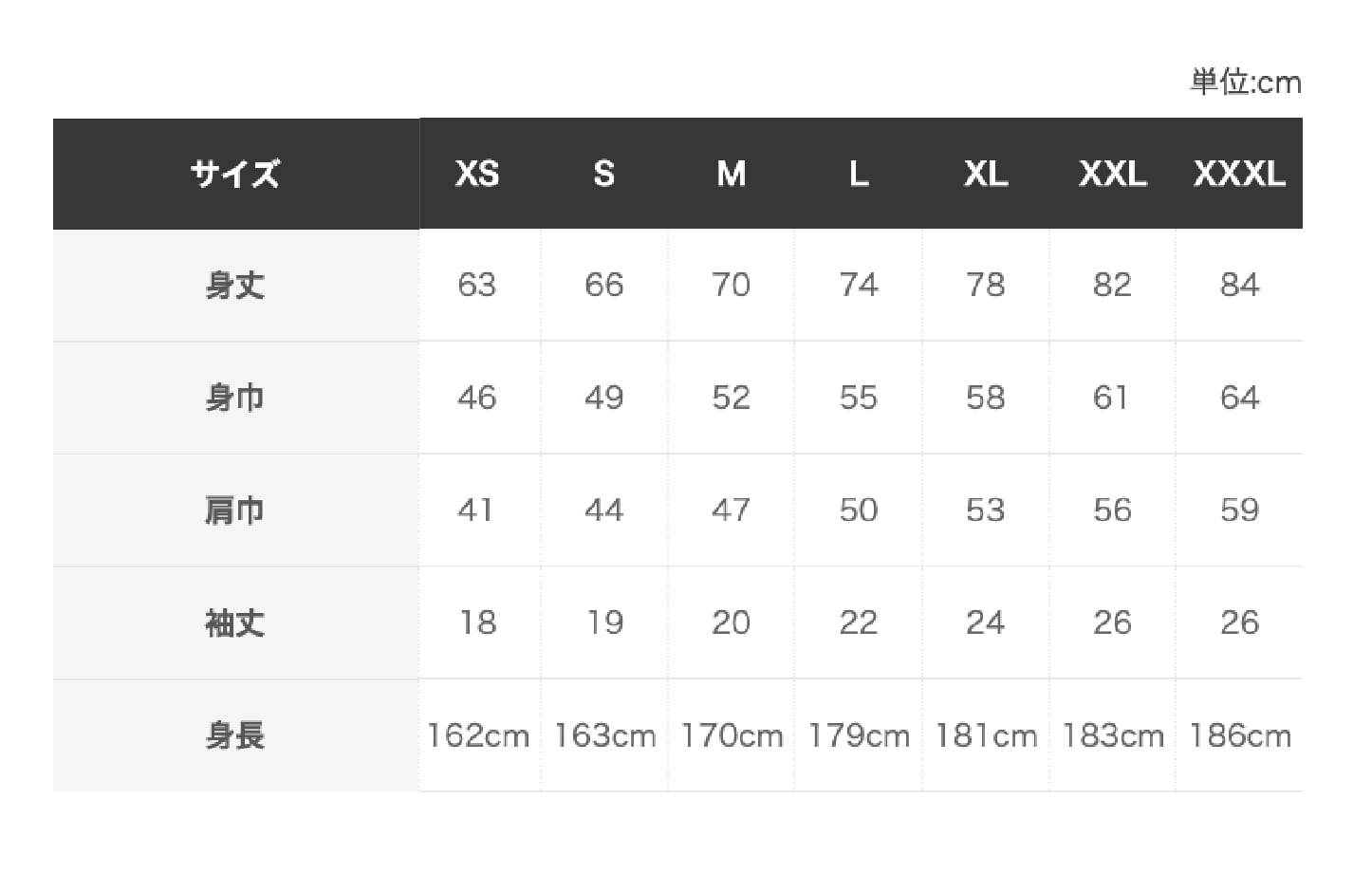Viewport: 1372px width, 873px height.
Task: Click the 19 sleeve length cell
Action: [x=604, y=622]
